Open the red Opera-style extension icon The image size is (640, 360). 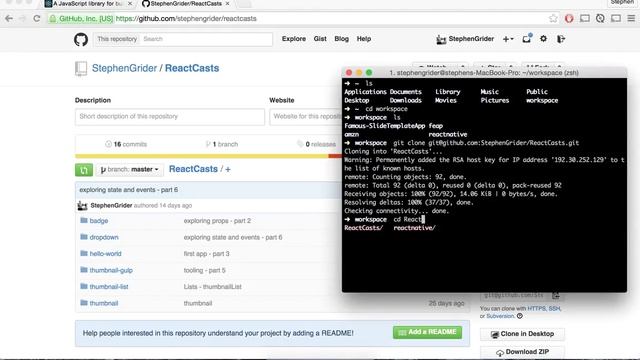click(569, 18)
